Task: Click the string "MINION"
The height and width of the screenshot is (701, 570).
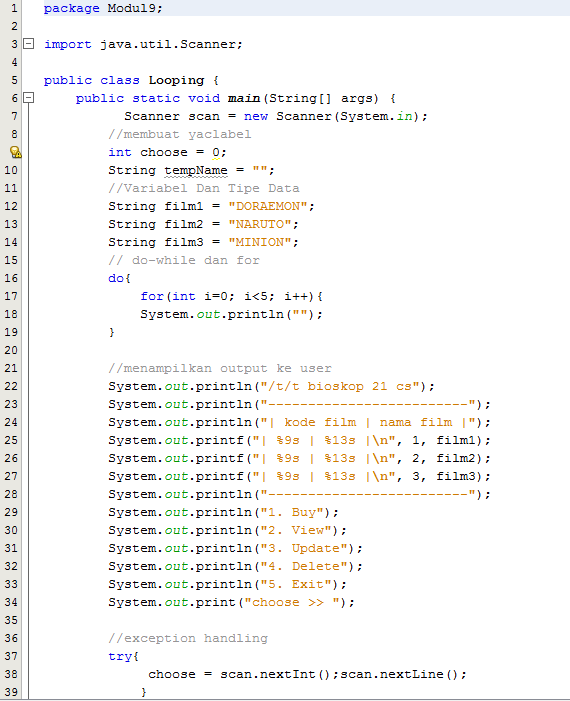Action: (260, 242)
